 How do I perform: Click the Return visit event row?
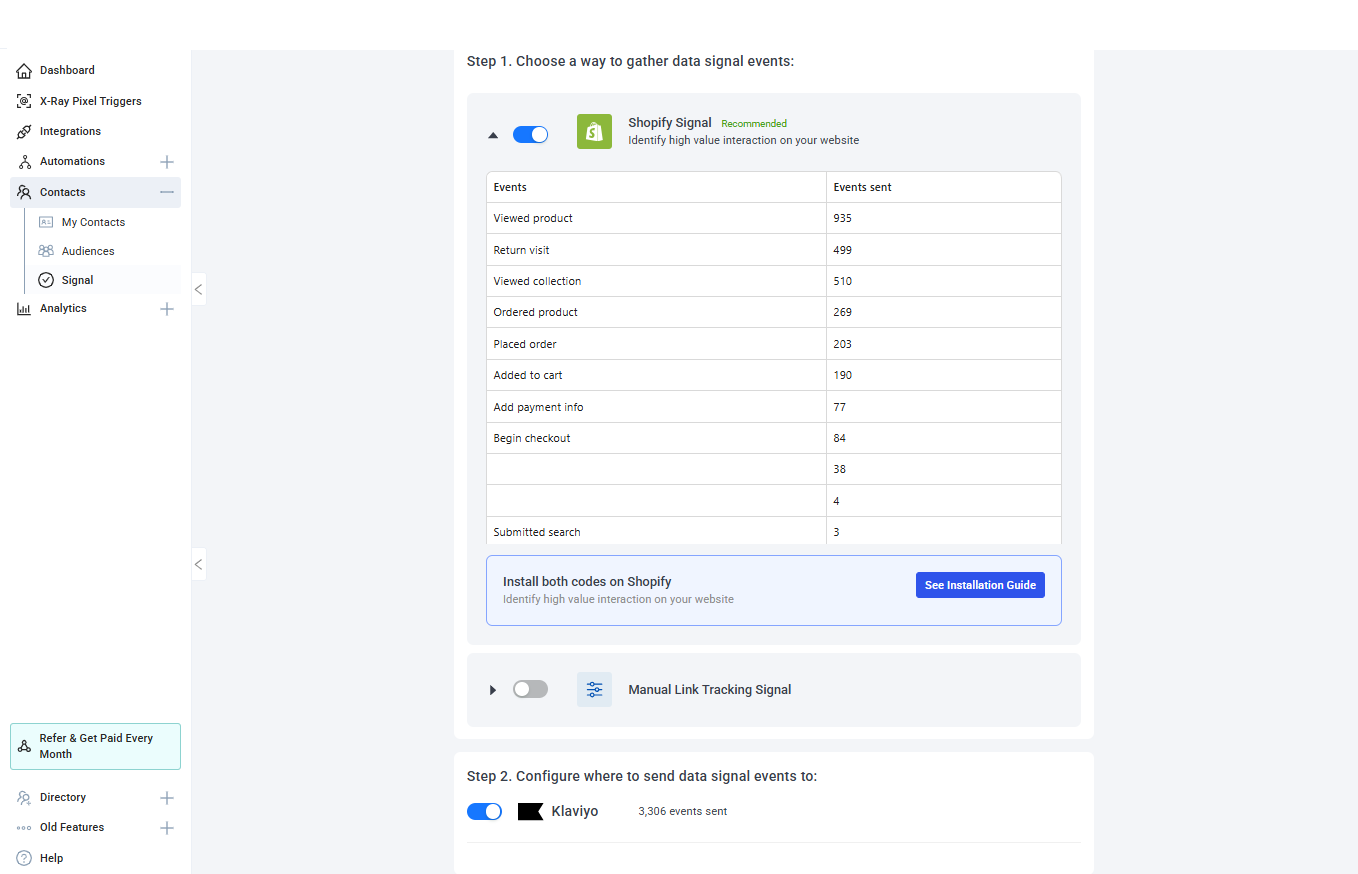[774, 250]
